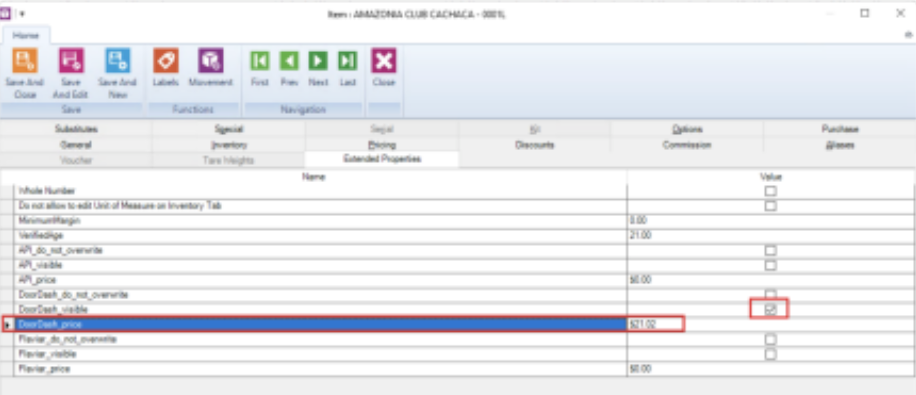Click the Close ribbon icon
The height and width of the screenshot is (395, 916).
coord(384,61)
